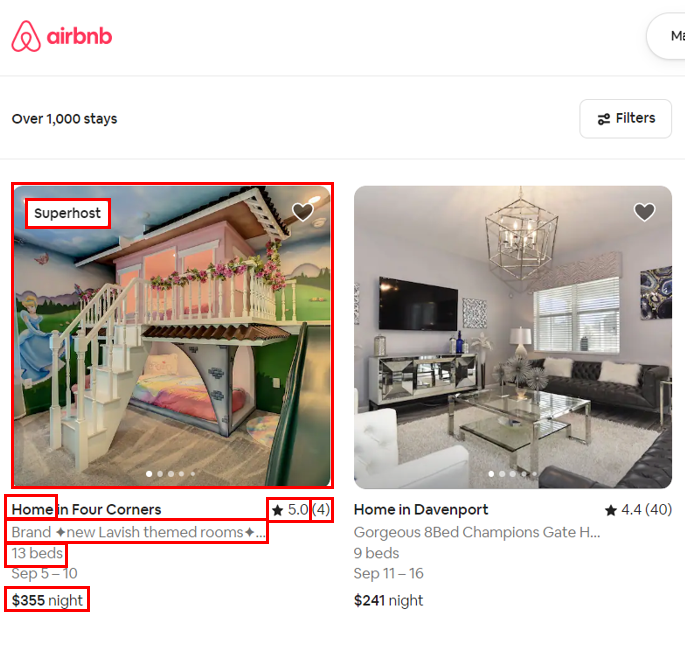Click the 5.0 star rating icon

(277, 510)
